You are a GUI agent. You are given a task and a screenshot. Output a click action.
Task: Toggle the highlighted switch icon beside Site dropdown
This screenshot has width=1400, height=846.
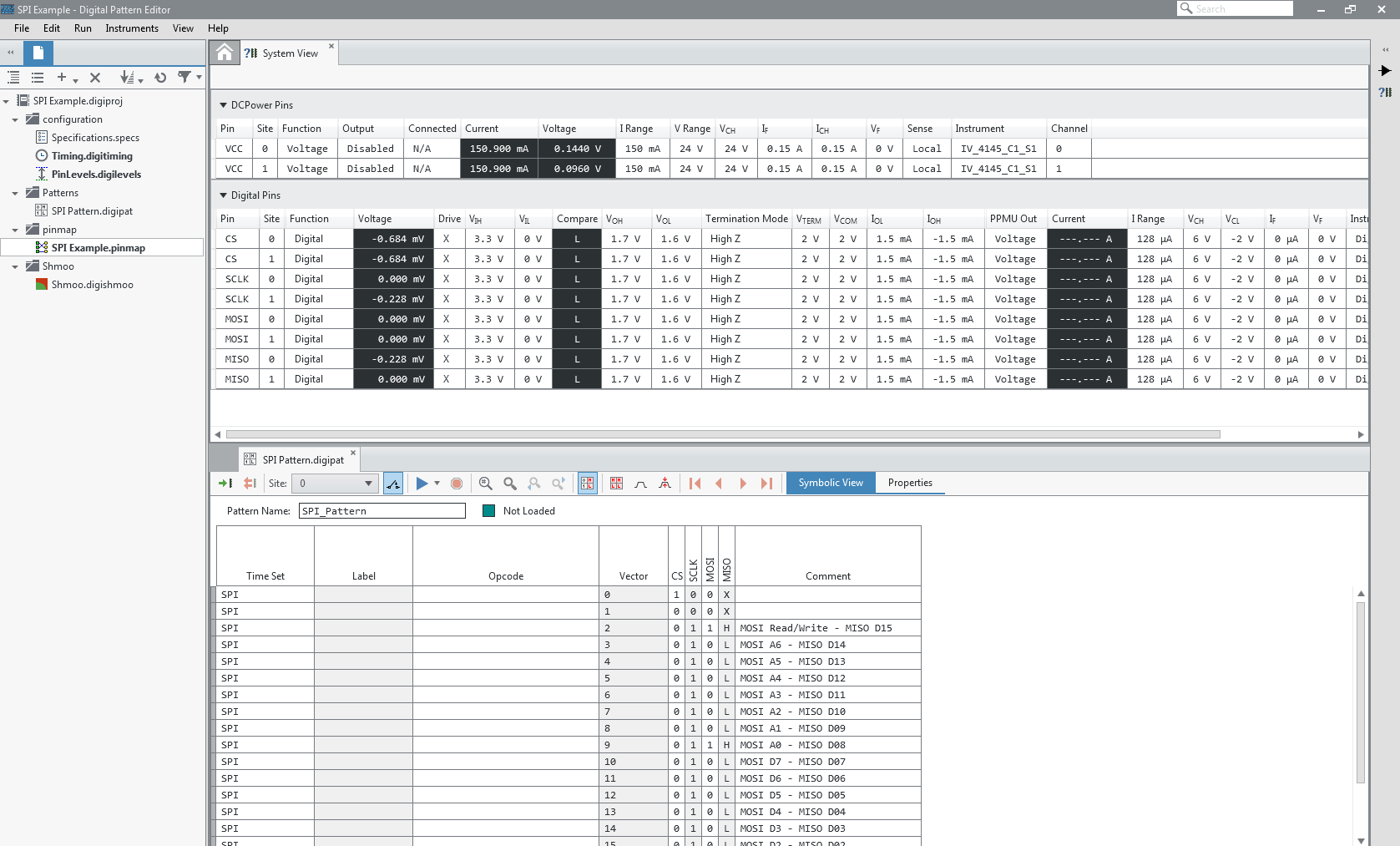(393, 484)
